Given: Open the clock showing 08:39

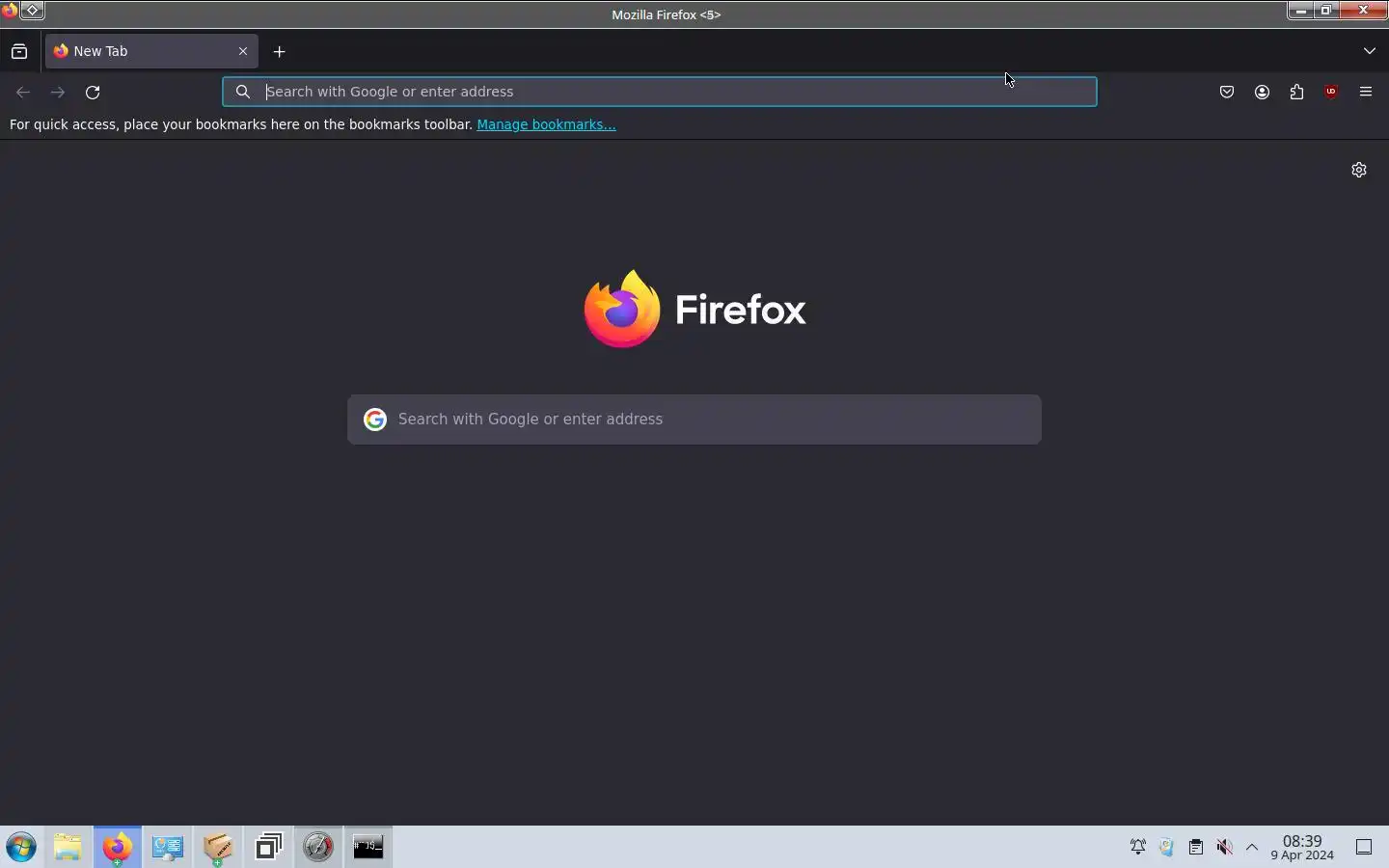Looking at the screenshot, I should tap(1303, 848).
